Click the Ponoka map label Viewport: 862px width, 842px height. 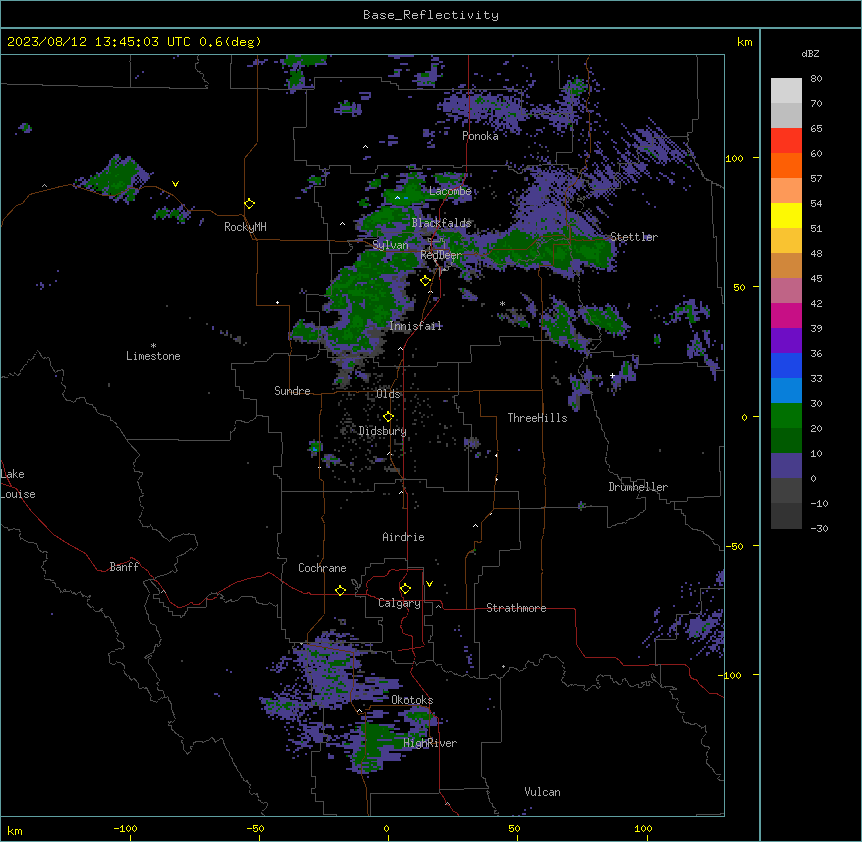coord(480,136)
